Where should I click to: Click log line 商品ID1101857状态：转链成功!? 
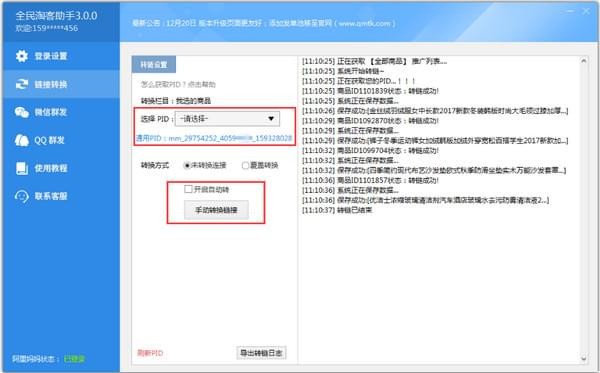pos(370,180)
